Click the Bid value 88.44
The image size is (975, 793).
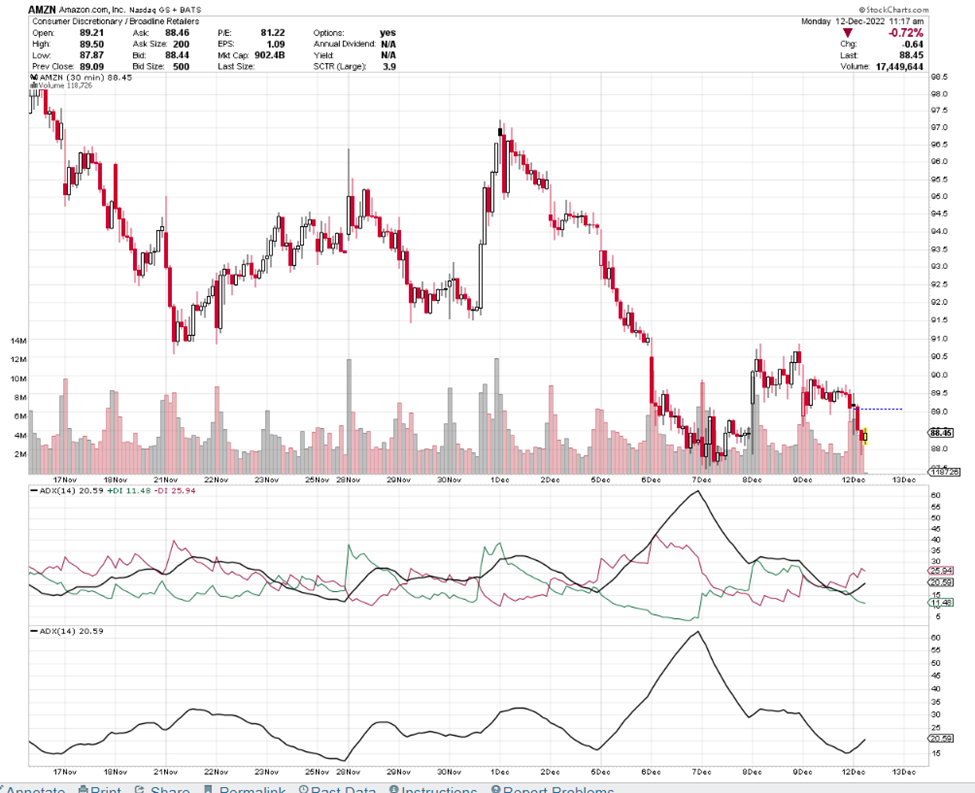click(177, 55)
